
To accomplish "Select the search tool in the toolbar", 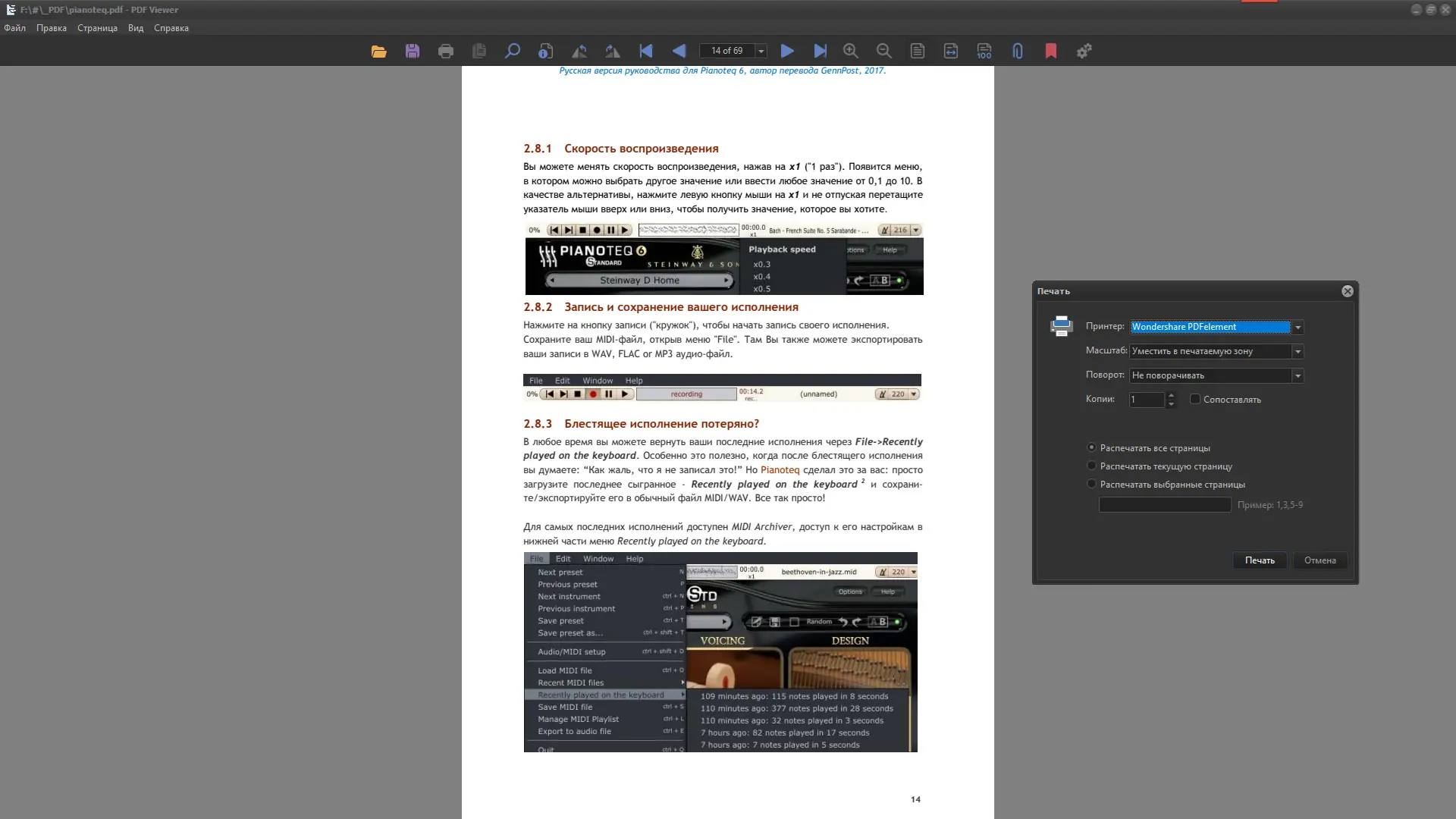I will pyautogui.click(x=512, y=50).
